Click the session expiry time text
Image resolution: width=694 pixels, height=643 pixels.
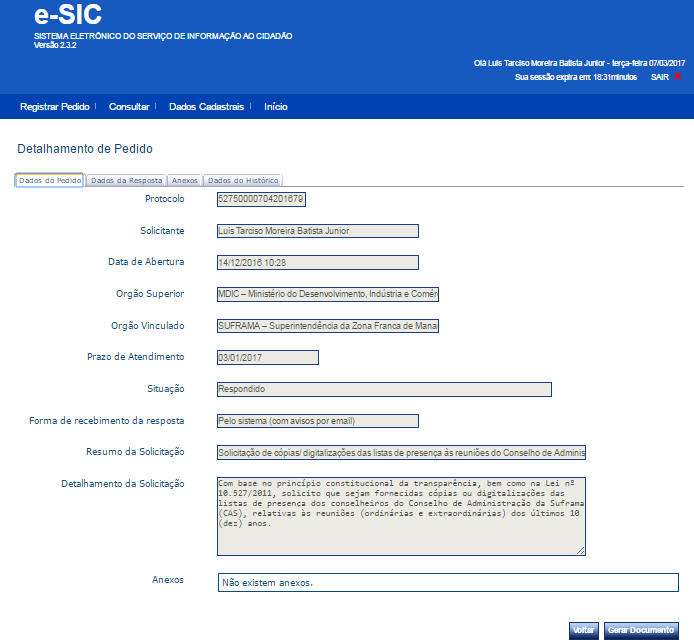(x=576, y=77)
